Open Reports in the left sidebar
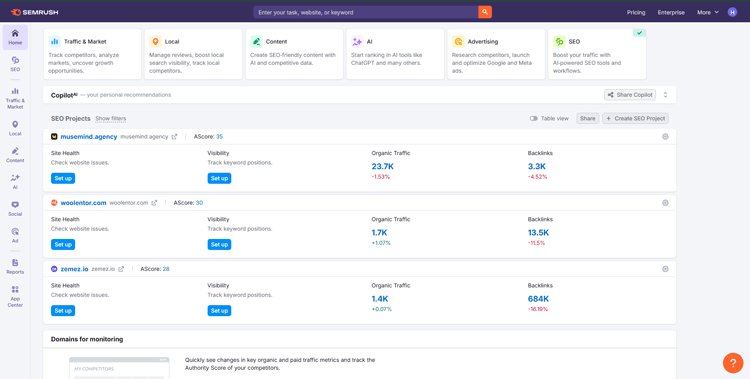750x379 pixels. [15, 267]
